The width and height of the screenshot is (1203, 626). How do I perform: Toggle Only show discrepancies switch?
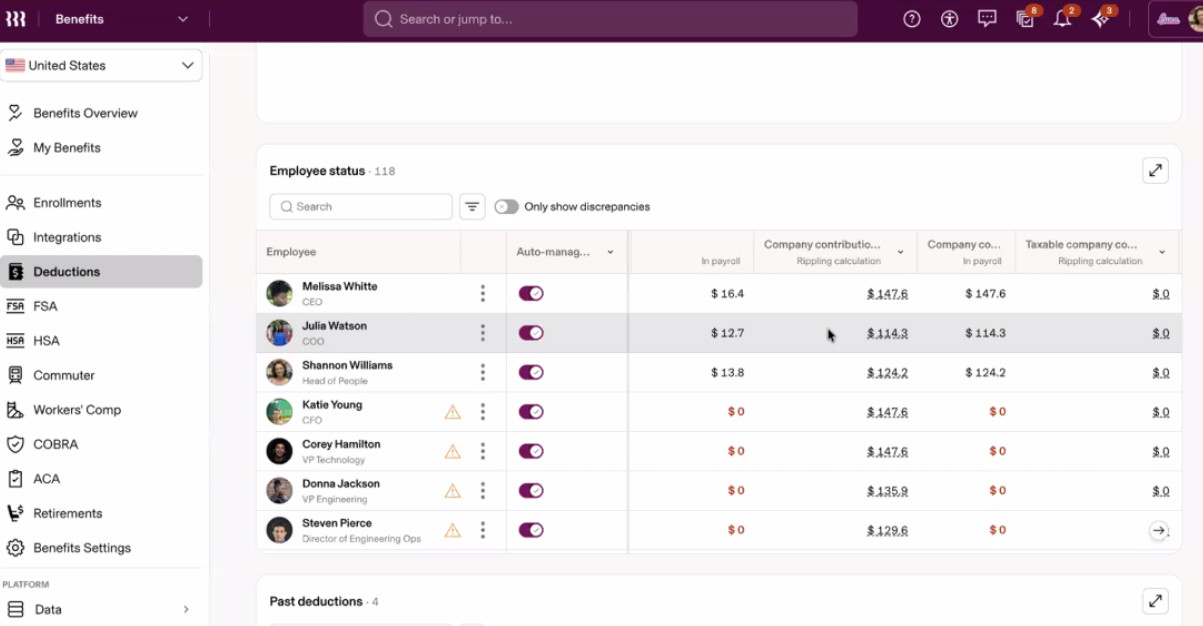pos(506,207)
